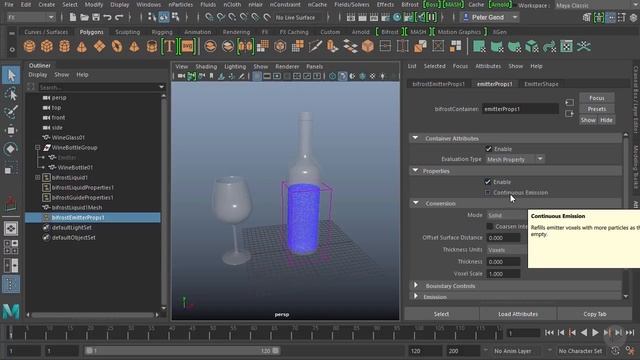The height and width of the screenshot is (360, 640).
Task: Click the New Scene icon
Action: pos(73,17)
